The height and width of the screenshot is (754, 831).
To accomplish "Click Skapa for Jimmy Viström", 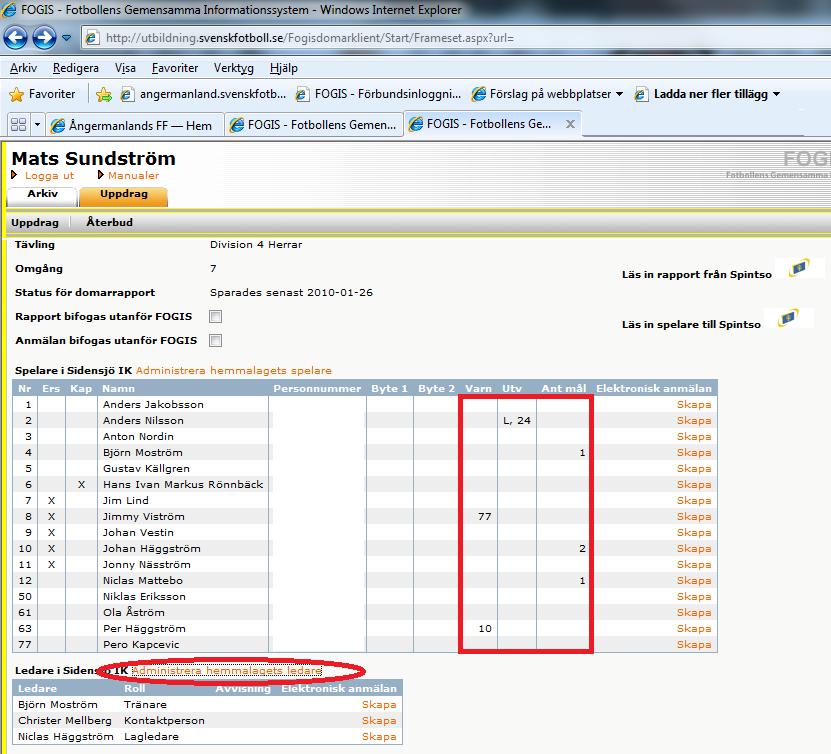I will click(694, 516).
